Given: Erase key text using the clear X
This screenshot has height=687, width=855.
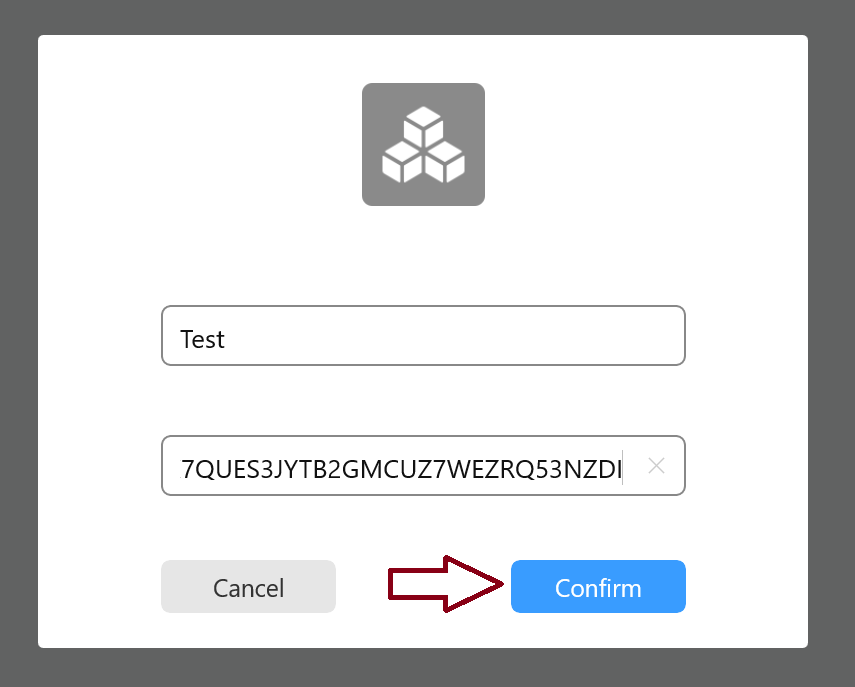Looking at the screenshot, I should click(656, 466).
